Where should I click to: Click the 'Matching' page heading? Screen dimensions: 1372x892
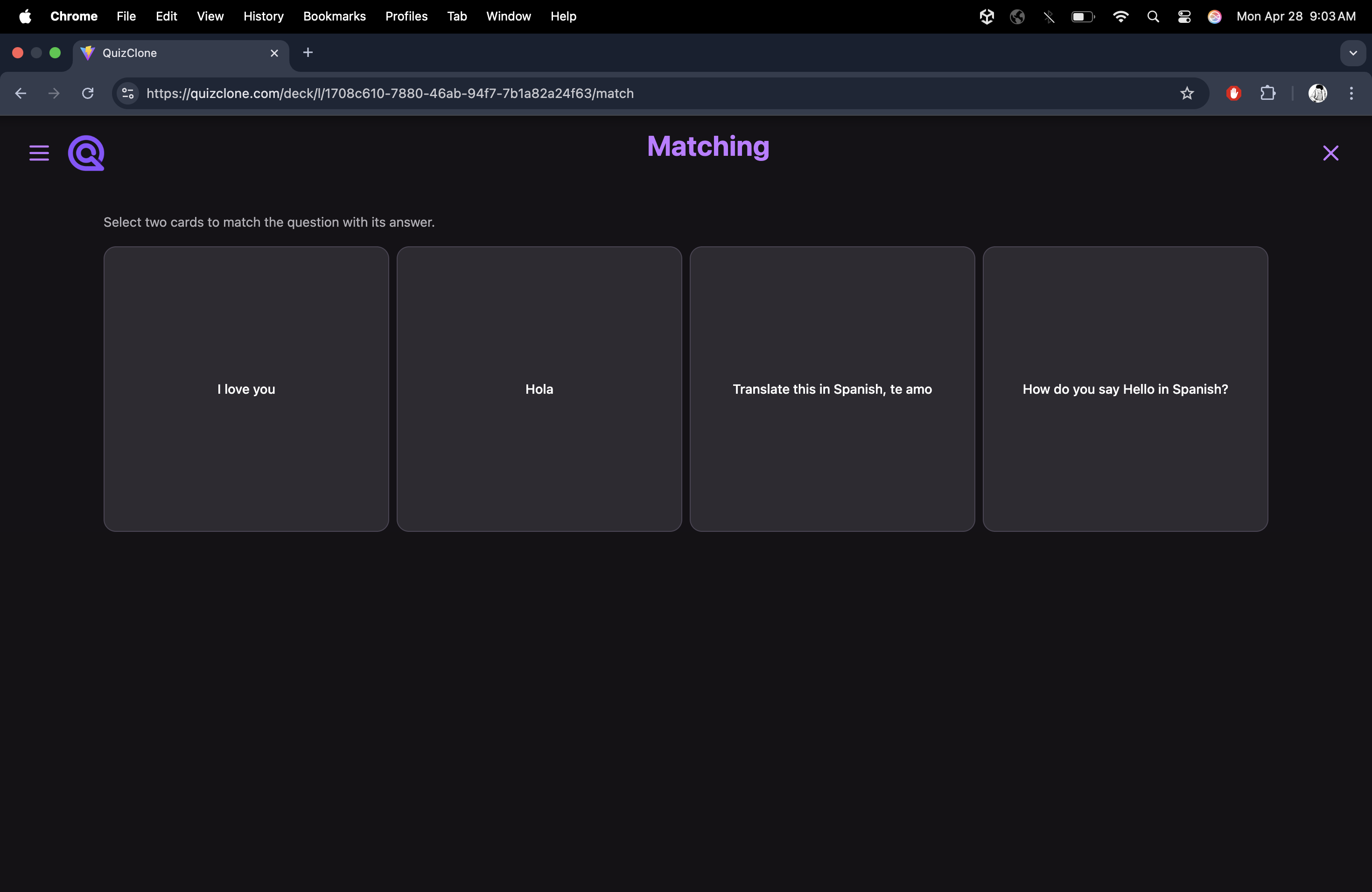point(708,146)
